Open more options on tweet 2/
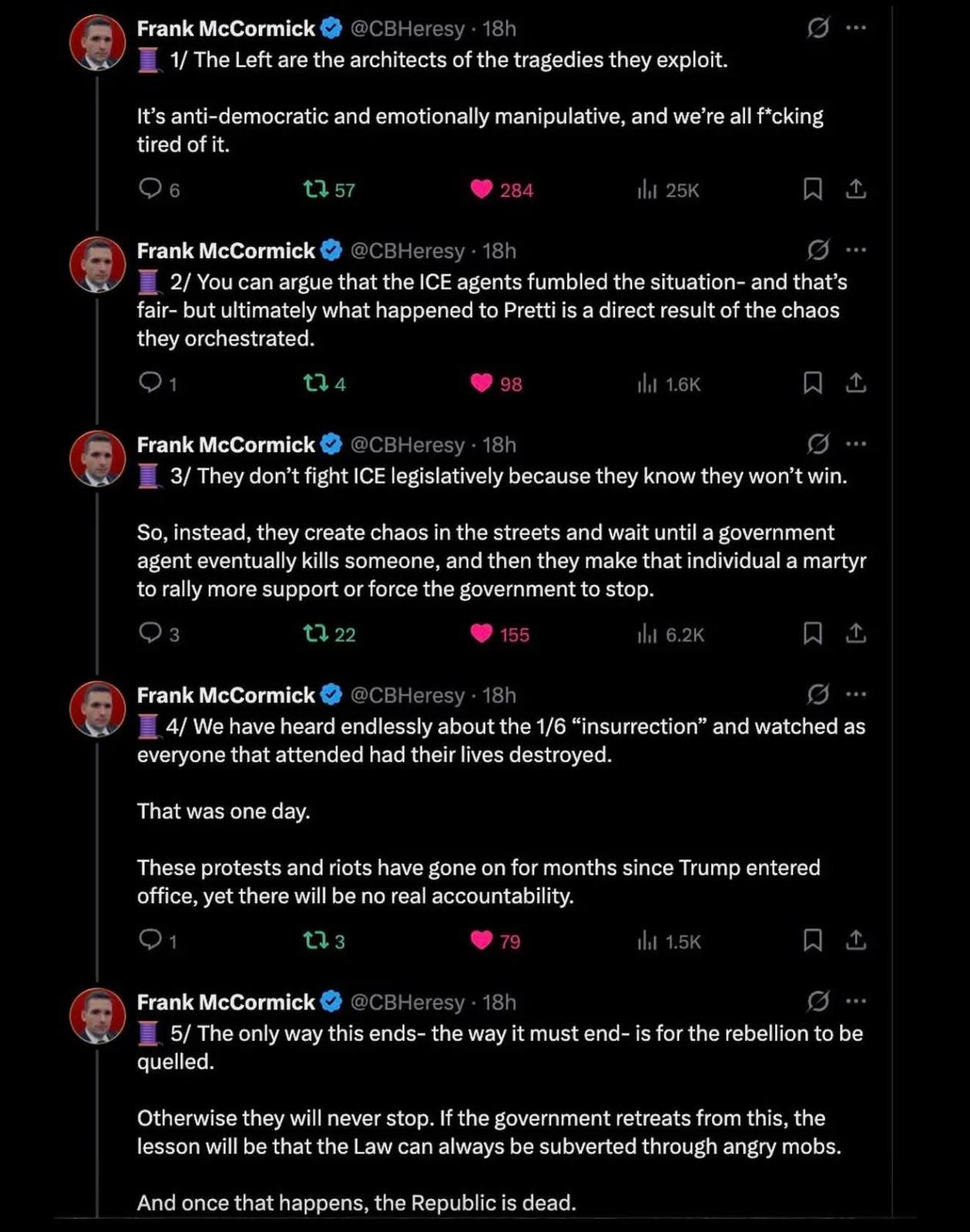The width and height of the screenshot is (970, 1232). (x=856, y=250)
